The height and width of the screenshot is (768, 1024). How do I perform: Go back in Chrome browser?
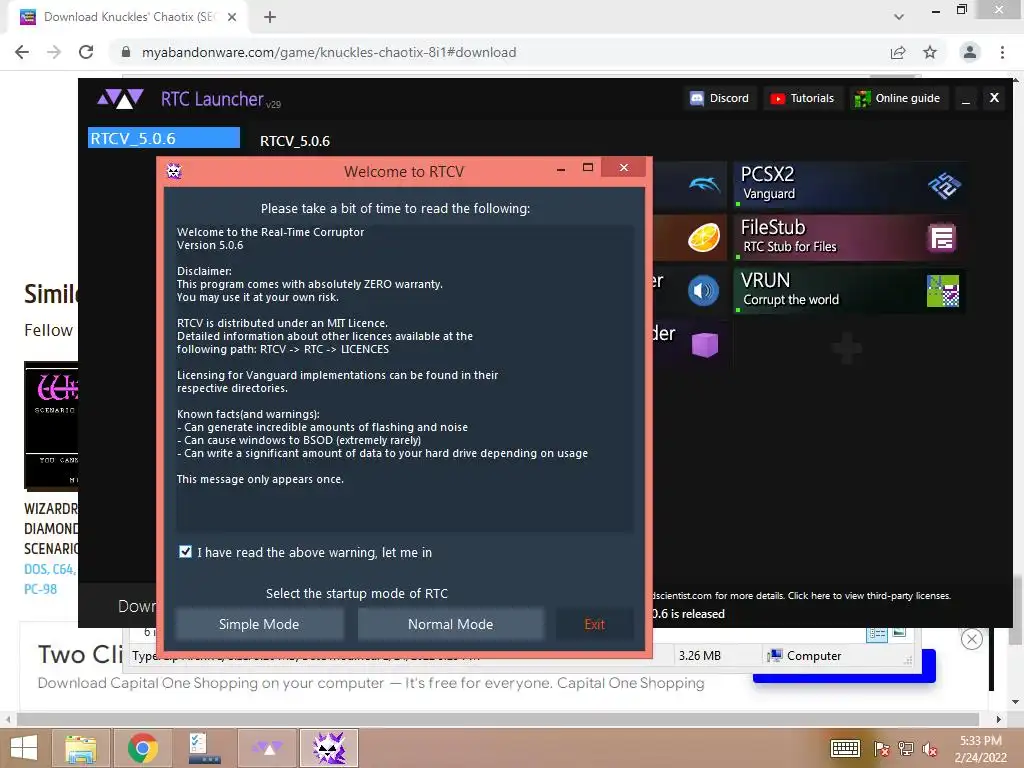[22, 52]
